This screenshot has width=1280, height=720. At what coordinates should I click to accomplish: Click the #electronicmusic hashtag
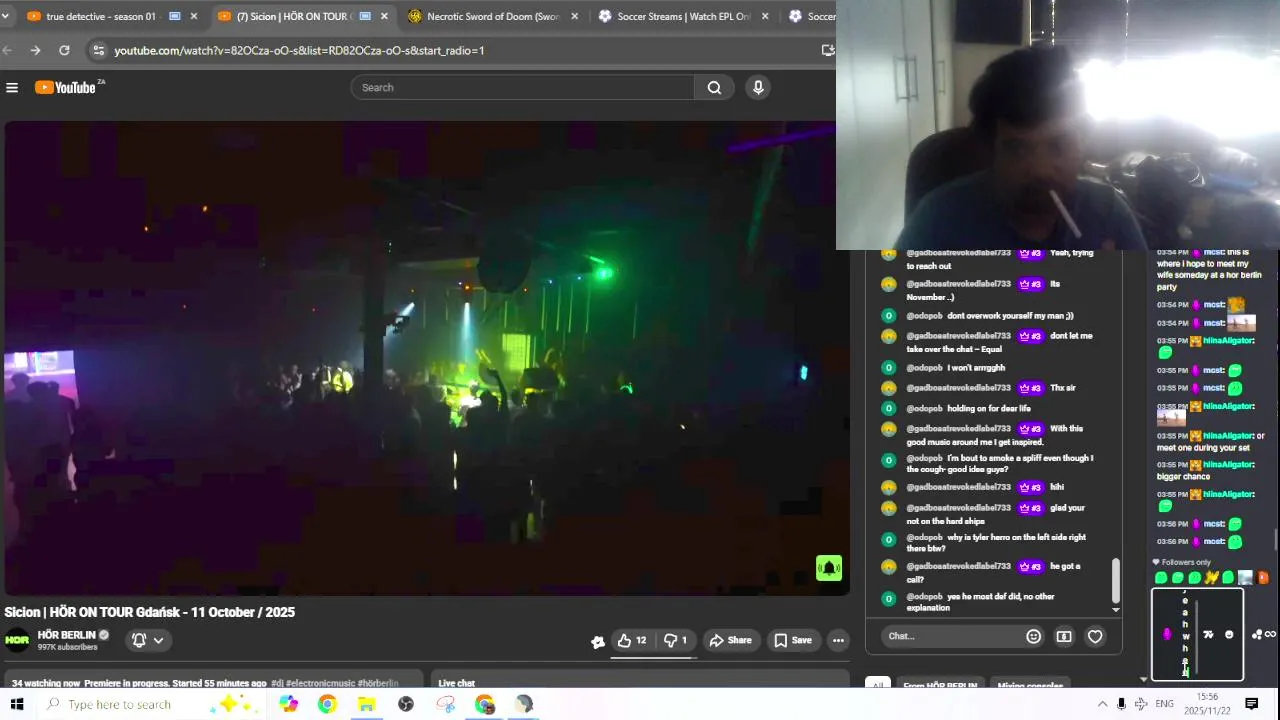pos(320,683)
